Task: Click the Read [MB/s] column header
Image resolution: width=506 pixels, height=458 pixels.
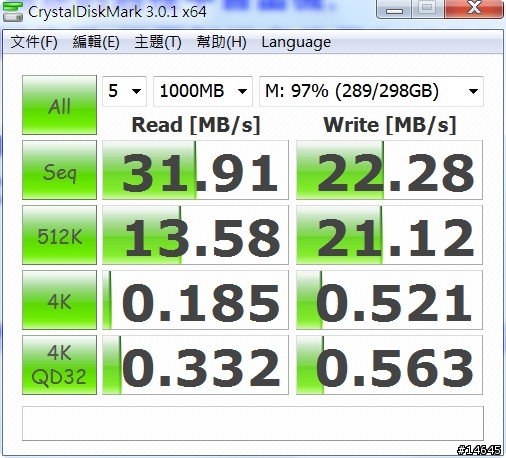Action: tap(196, 125)
